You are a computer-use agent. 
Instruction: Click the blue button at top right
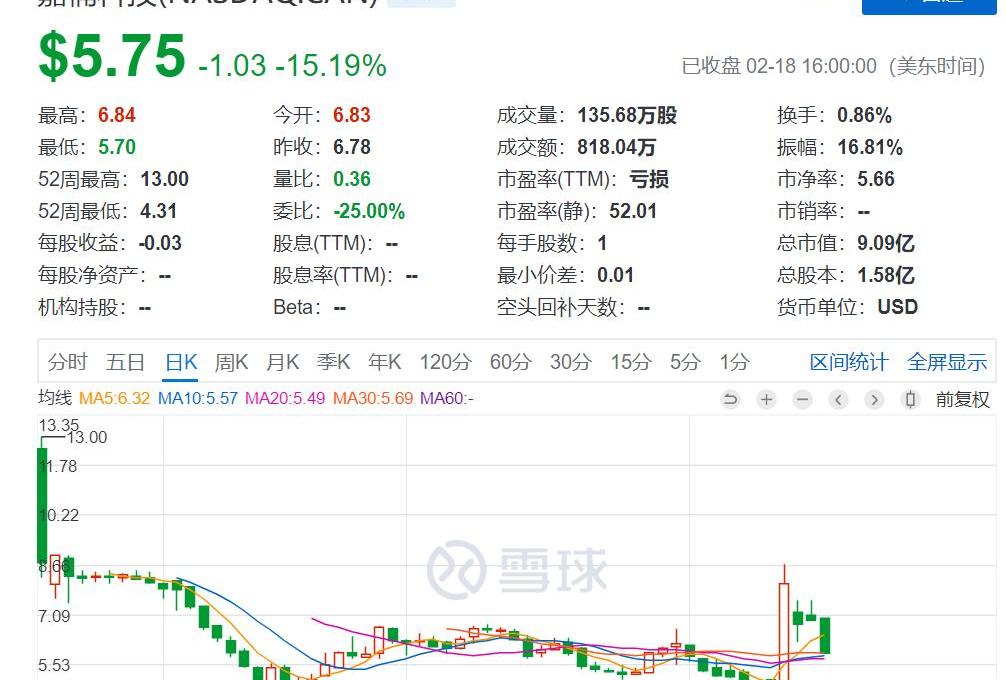coord(929,5)
